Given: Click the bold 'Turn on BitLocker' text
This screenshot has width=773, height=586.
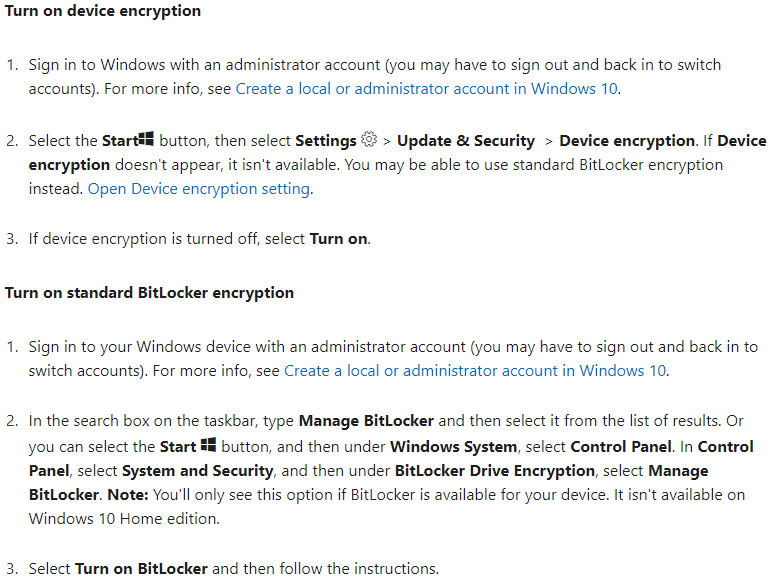Looking at the screenshot, I should pyautogui.click(x=141, y=569).
